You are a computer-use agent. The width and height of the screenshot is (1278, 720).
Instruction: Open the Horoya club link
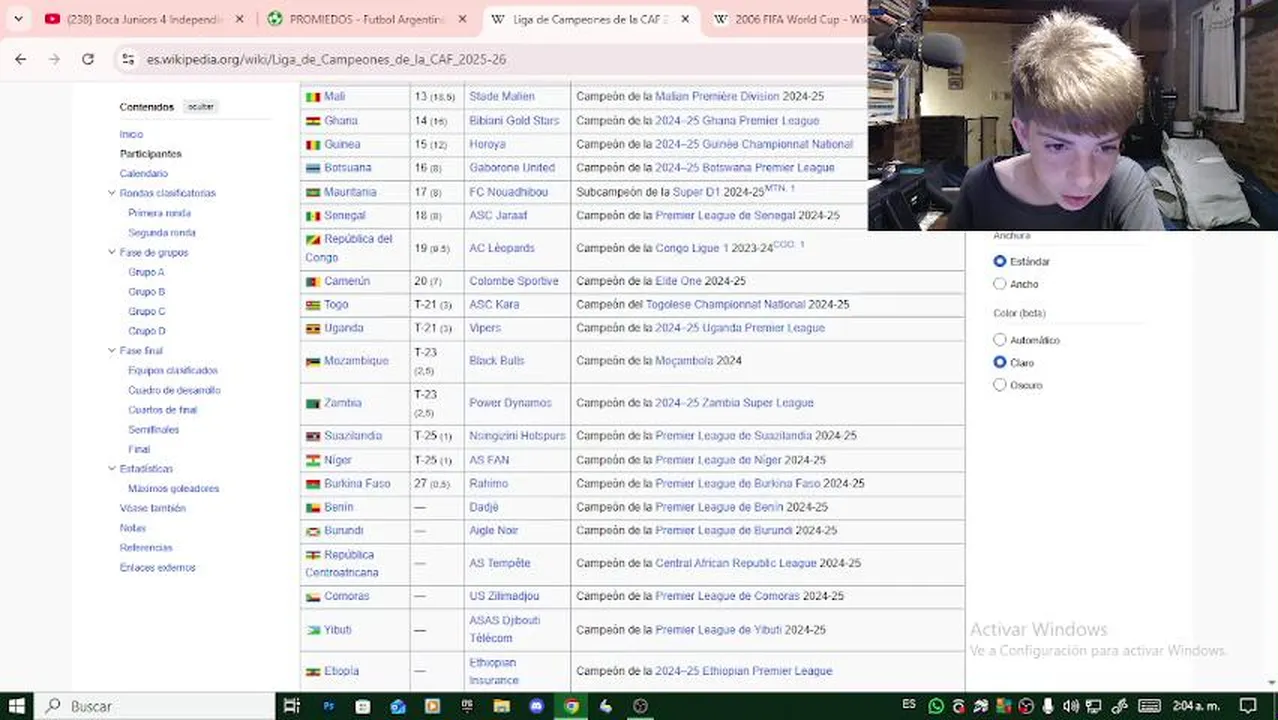487,144
